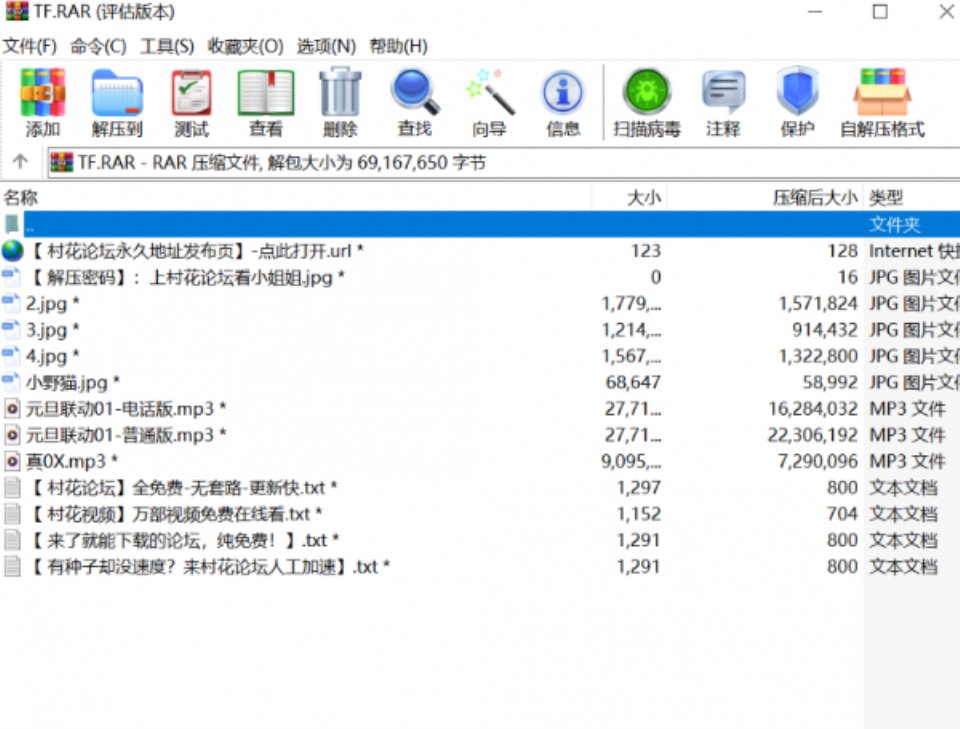Viewport: 960px width, 729px height.
Task: Go up one level with arrow button
Action: [x=20, y=162]
